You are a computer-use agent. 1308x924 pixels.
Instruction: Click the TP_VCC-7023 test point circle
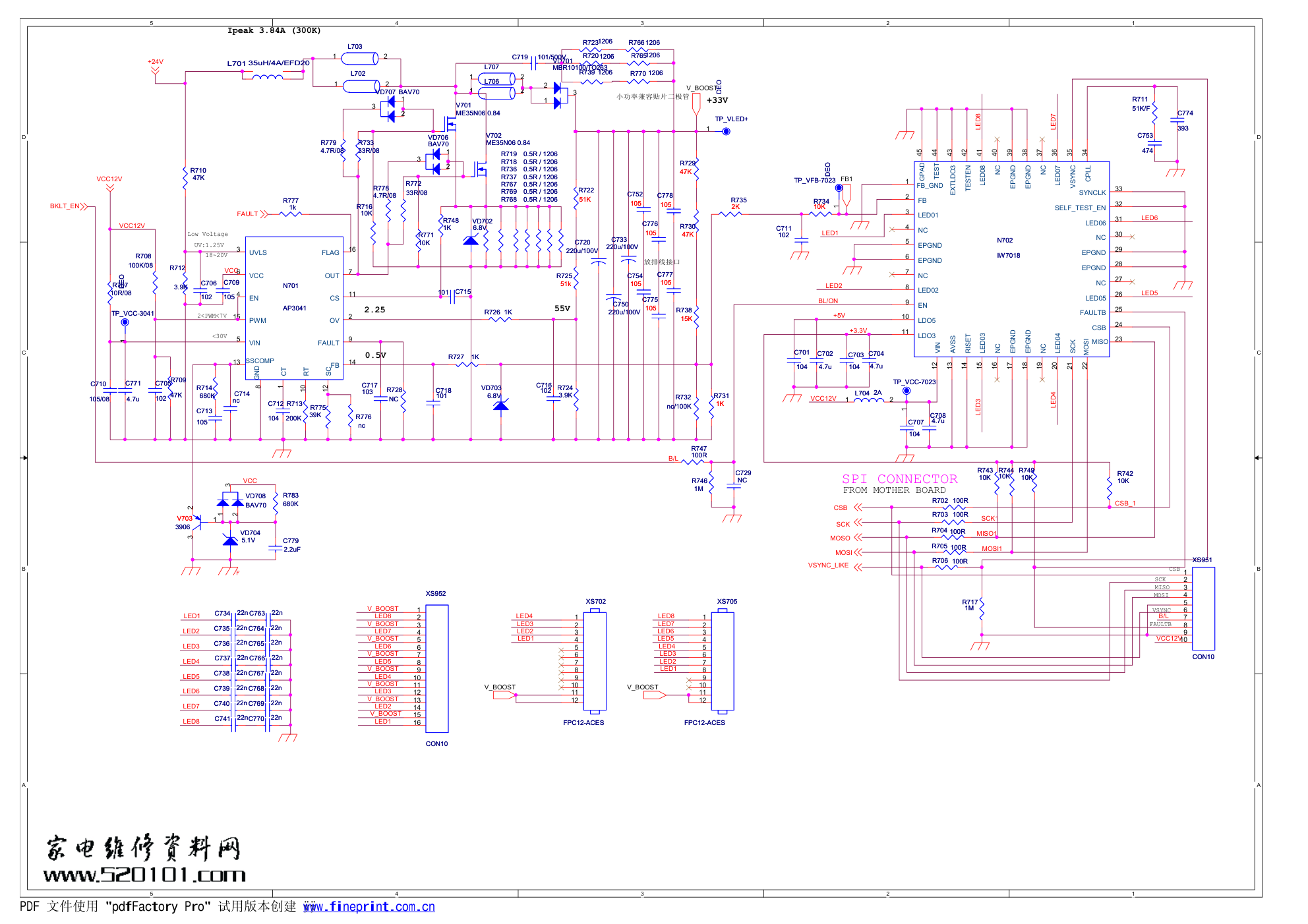907,391
